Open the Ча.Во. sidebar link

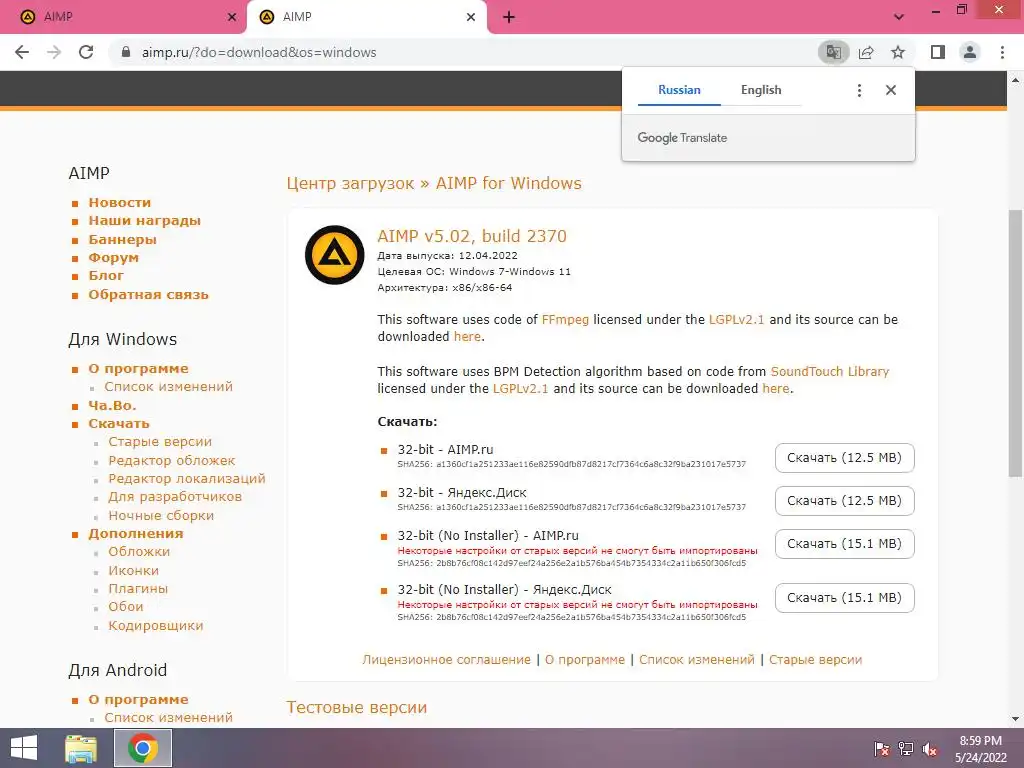click(112, 406)
